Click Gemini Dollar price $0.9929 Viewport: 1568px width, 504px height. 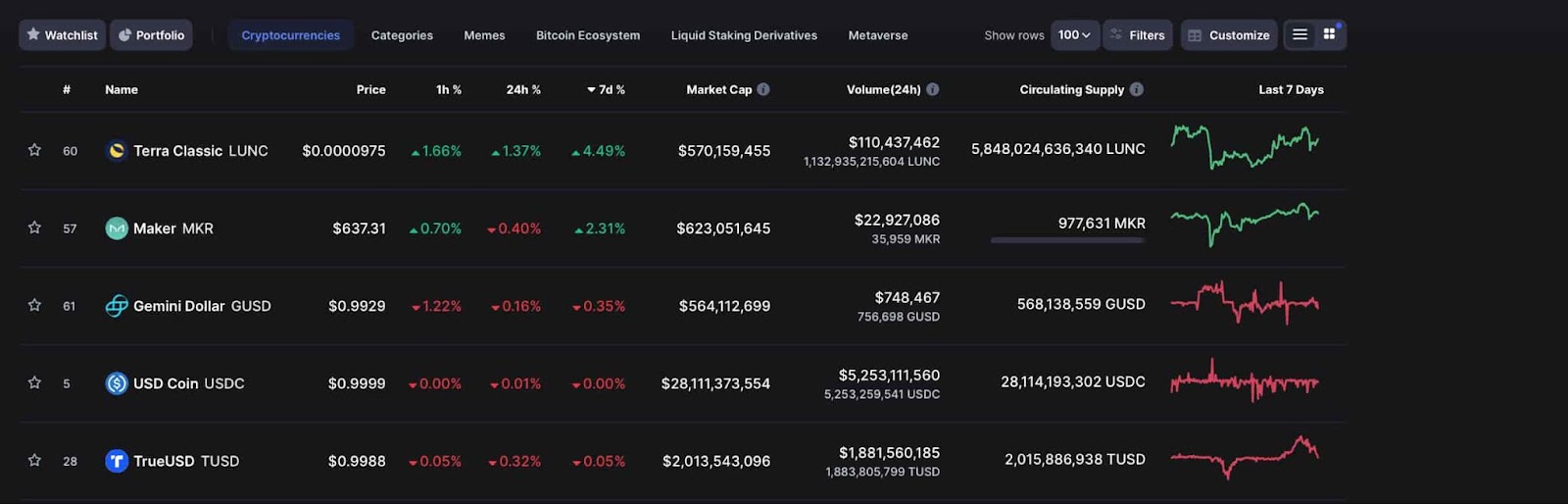click(x=357, y=305)
